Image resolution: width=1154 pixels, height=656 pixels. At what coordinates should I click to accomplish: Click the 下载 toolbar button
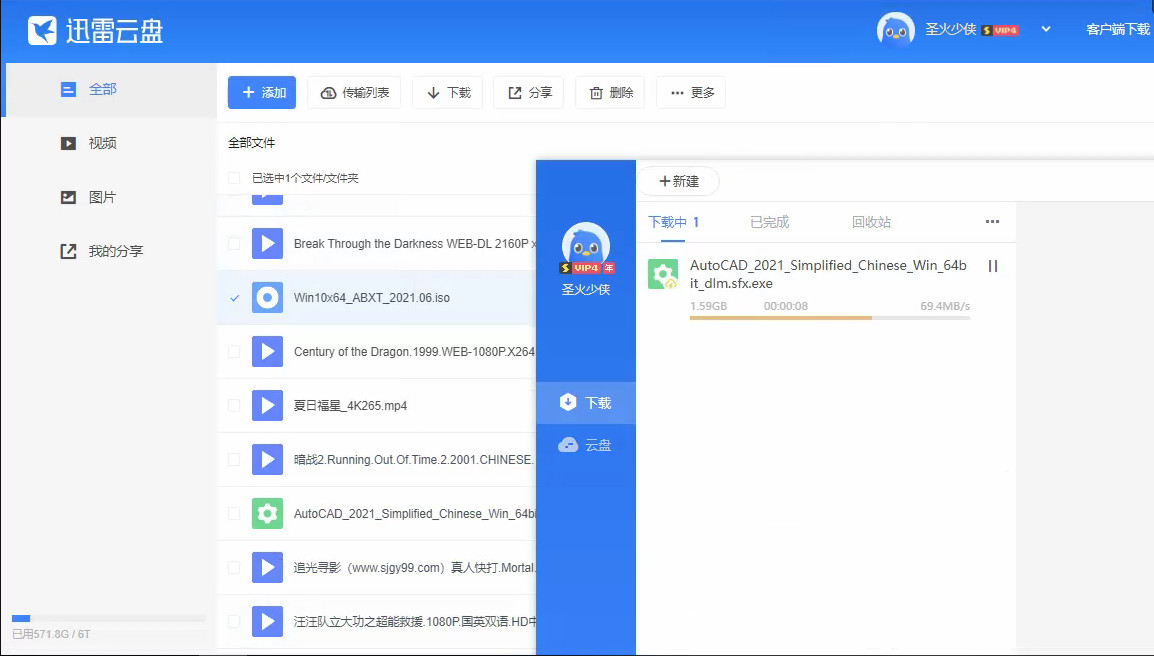point(447,93)
